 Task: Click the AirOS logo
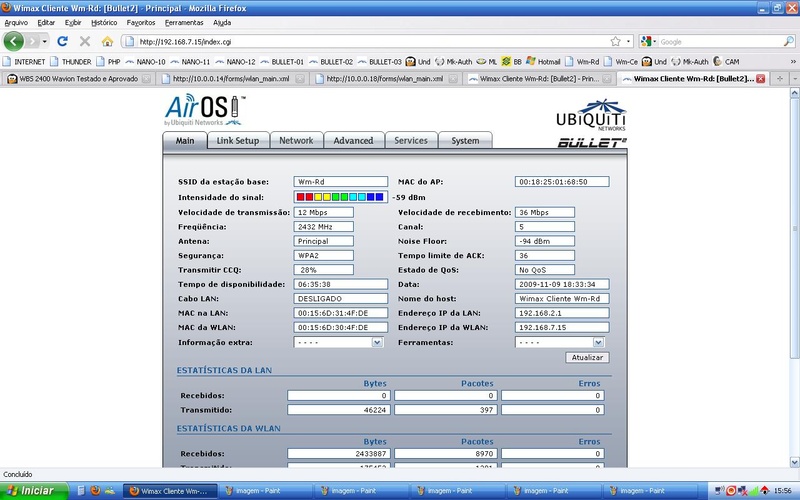pyautogui.click(x=205, y=110)
